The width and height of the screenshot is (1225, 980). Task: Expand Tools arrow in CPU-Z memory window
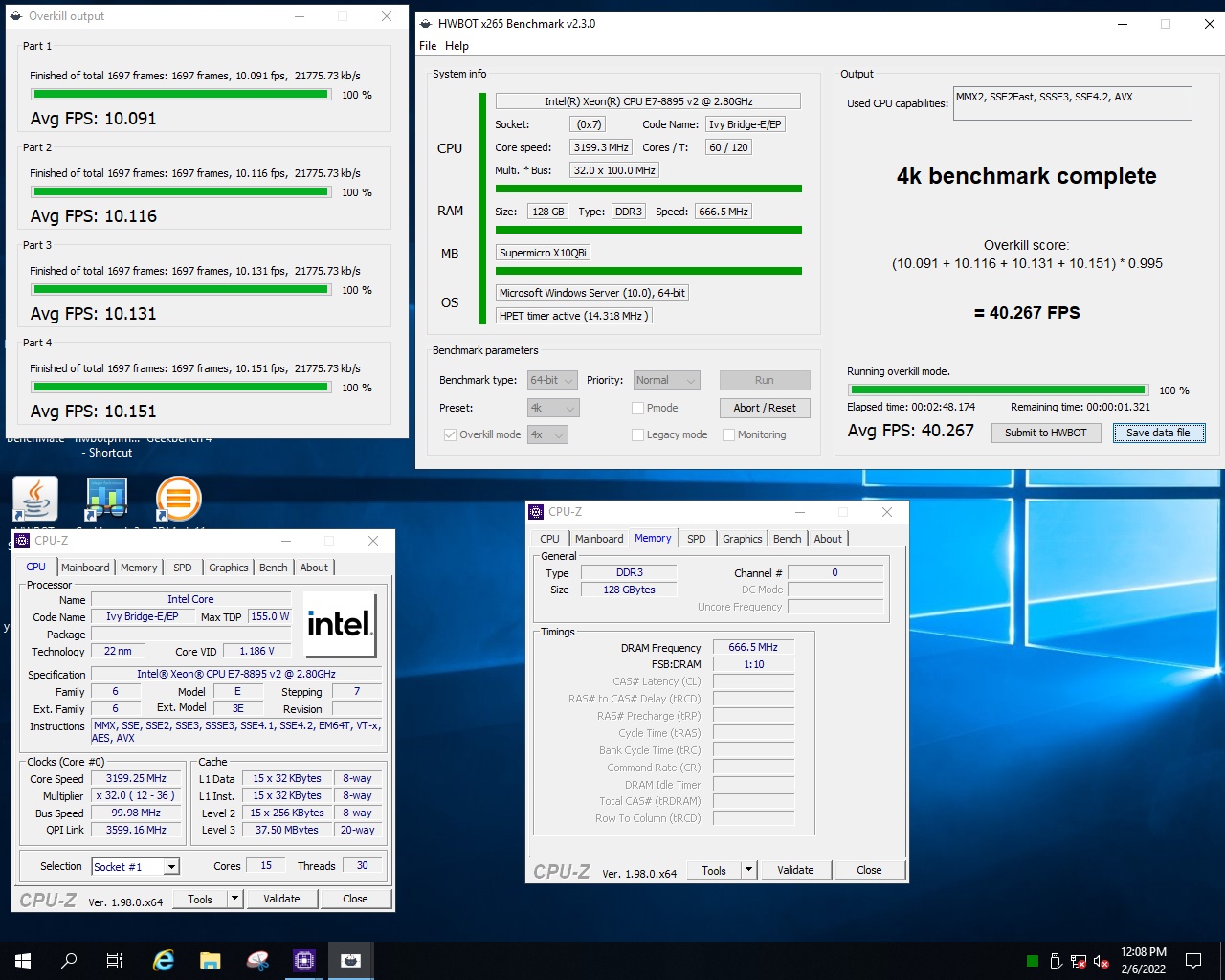[748, 870]
